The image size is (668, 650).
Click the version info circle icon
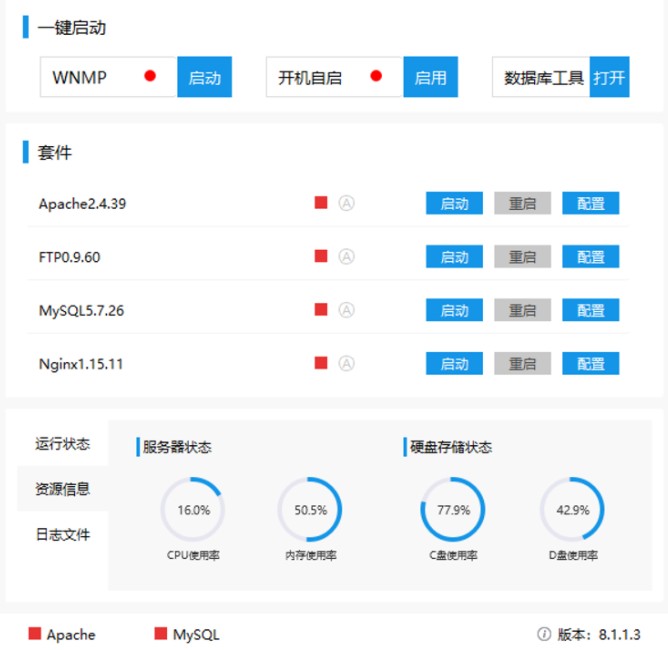pyautogui.click(x=544, y=634)
